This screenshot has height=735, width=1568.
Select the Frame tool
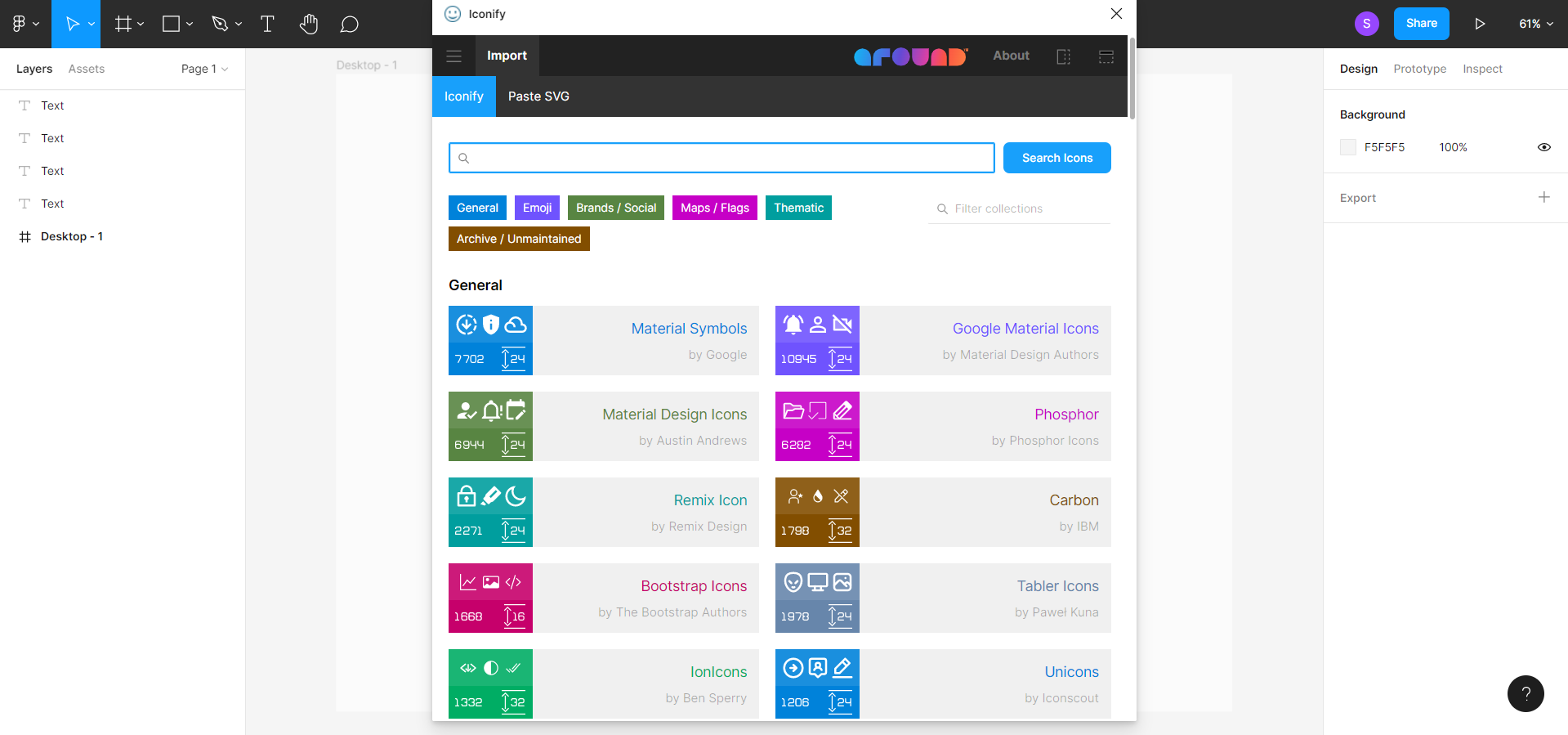(x=123, y=24)
